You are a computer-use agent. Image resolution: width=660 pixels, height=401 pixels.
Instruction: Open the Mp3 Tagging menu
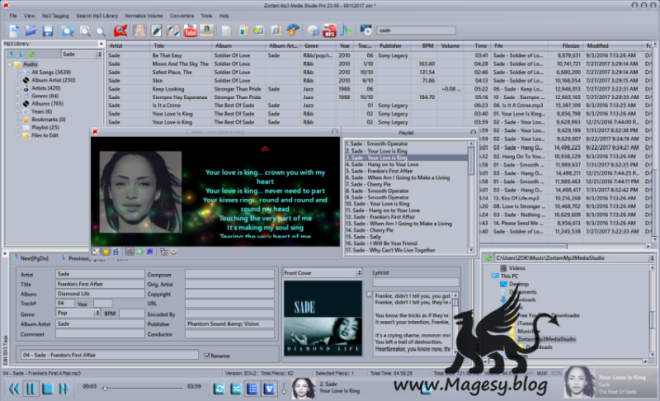[55, 16]
